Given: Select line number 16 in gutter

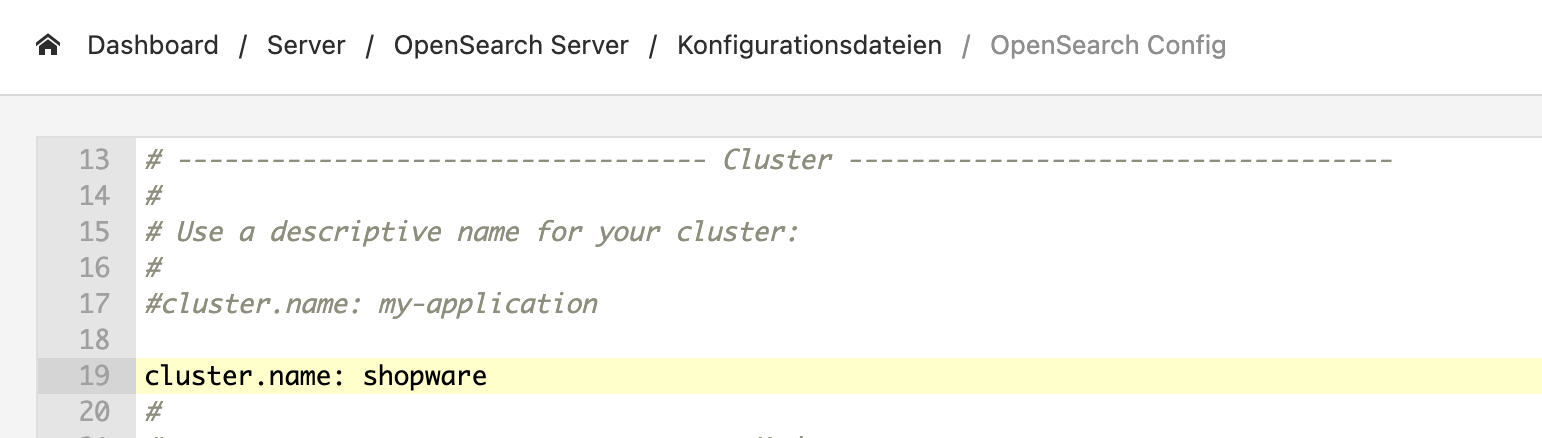Looking at the screenshot, I should [x=94, y=268].
